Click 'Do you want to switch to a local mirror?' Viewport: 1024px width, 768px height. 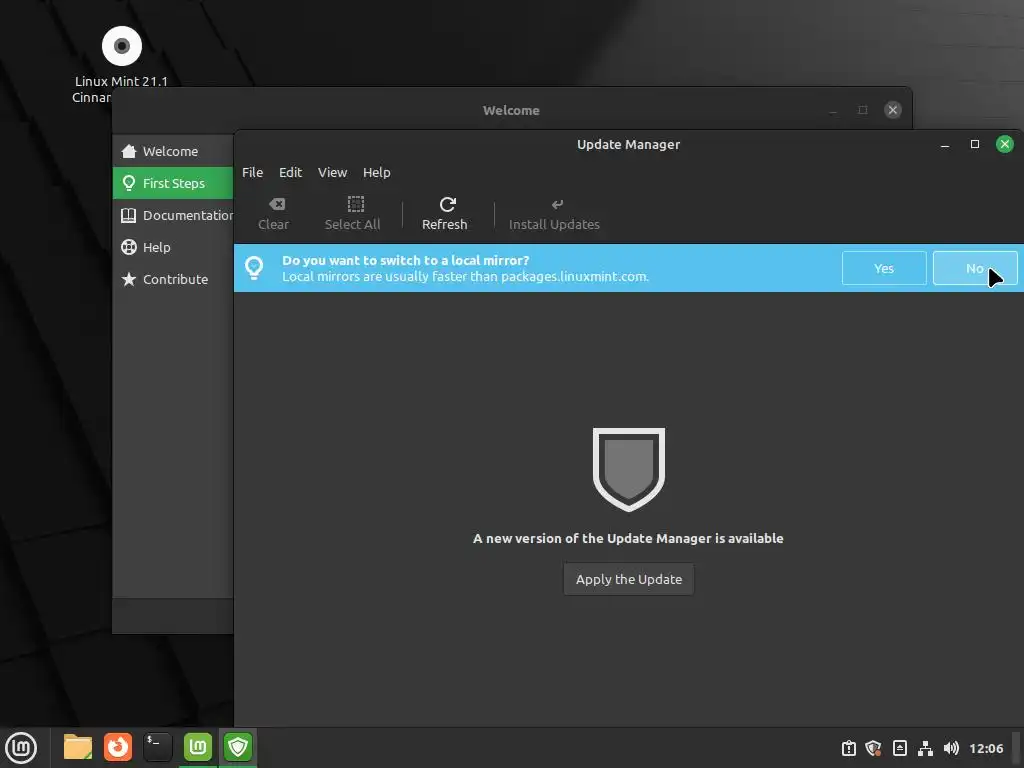click(x=406, y=260)
